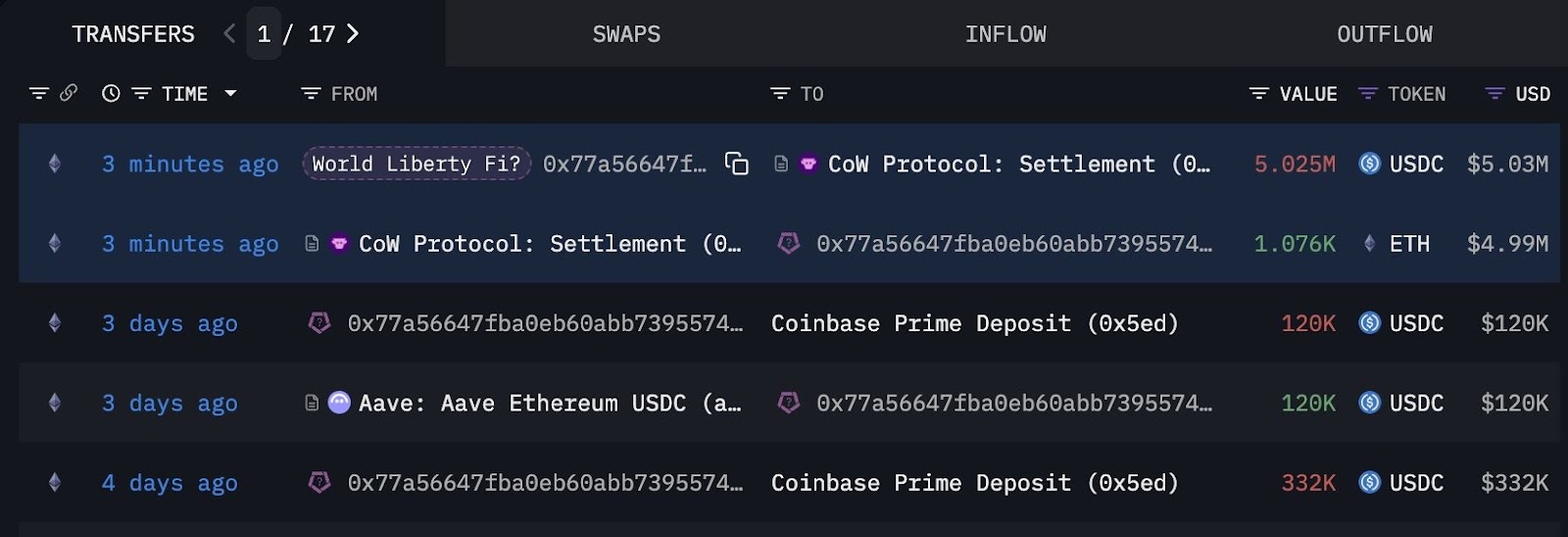
Task: Click the USDC token icon in first row
Action: click(x=1369, y=164)
